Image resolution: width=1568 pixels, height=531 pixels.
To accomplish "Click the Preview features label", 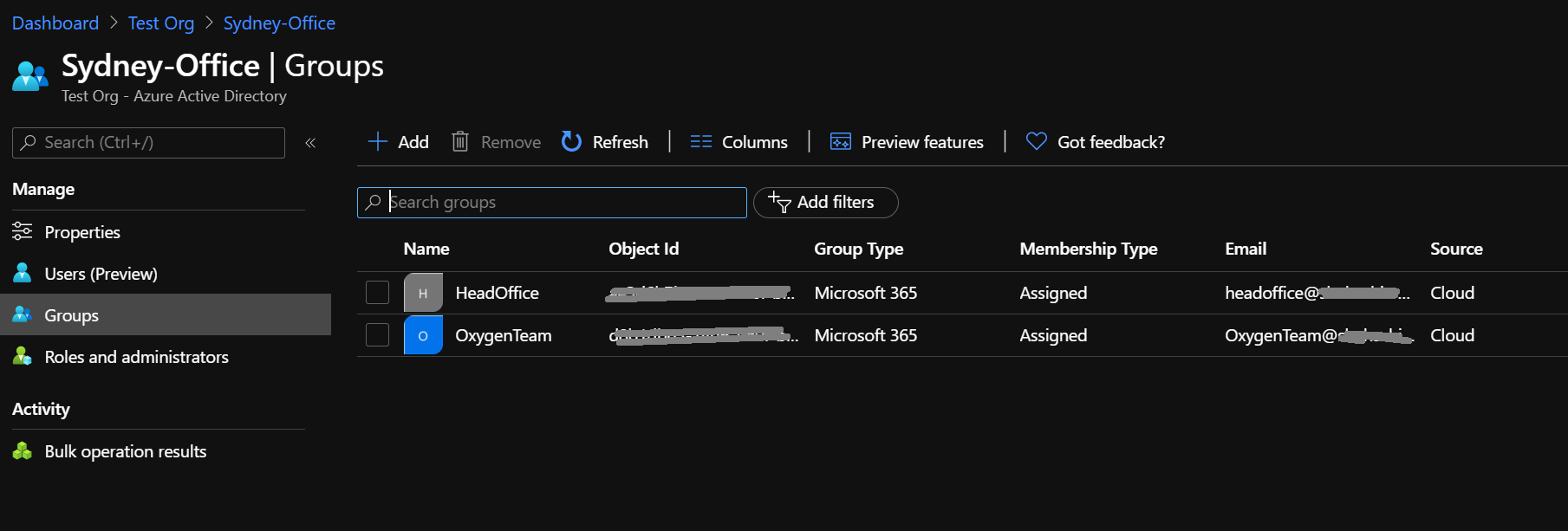I will pos(922,142).
